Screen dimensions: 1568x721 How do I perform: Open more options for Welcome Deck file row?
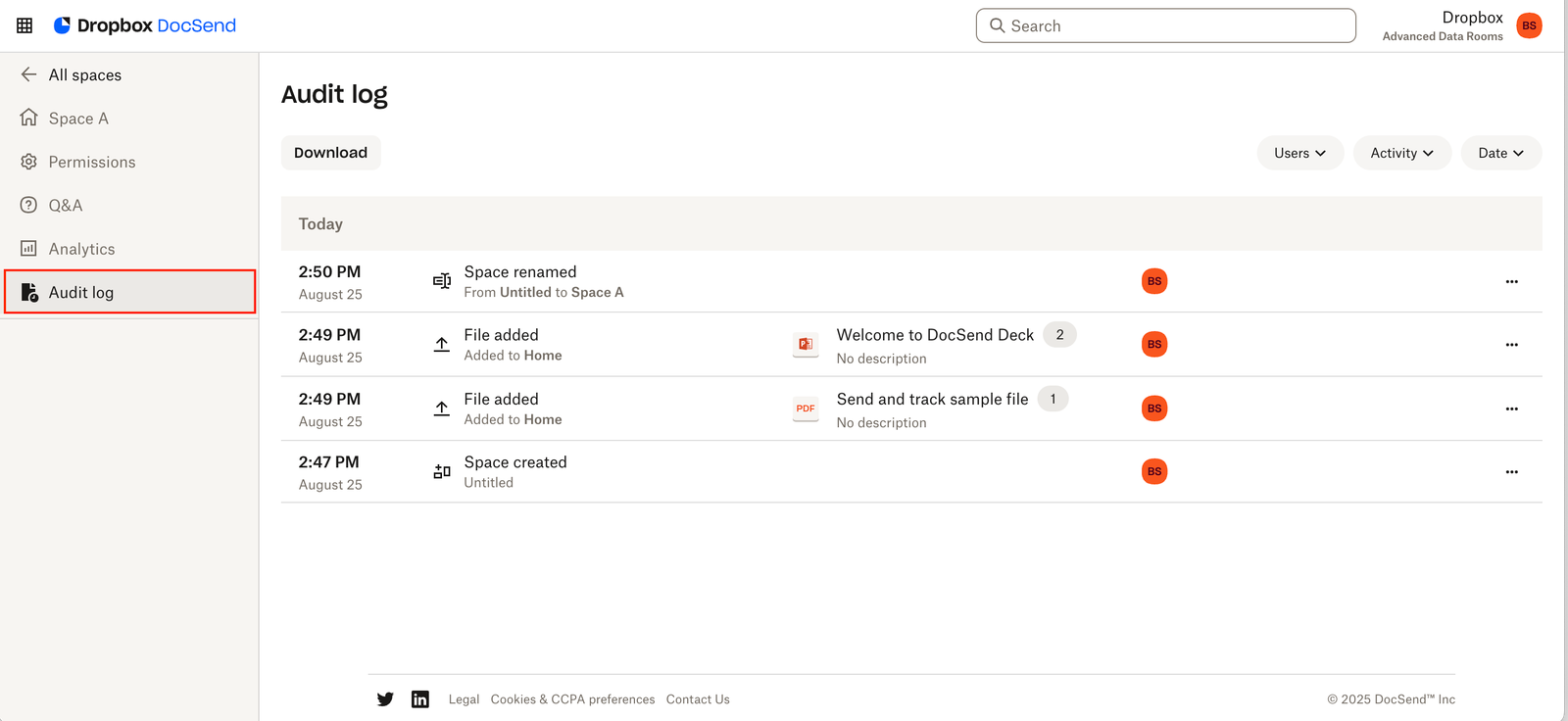(x=1511, y=345)
